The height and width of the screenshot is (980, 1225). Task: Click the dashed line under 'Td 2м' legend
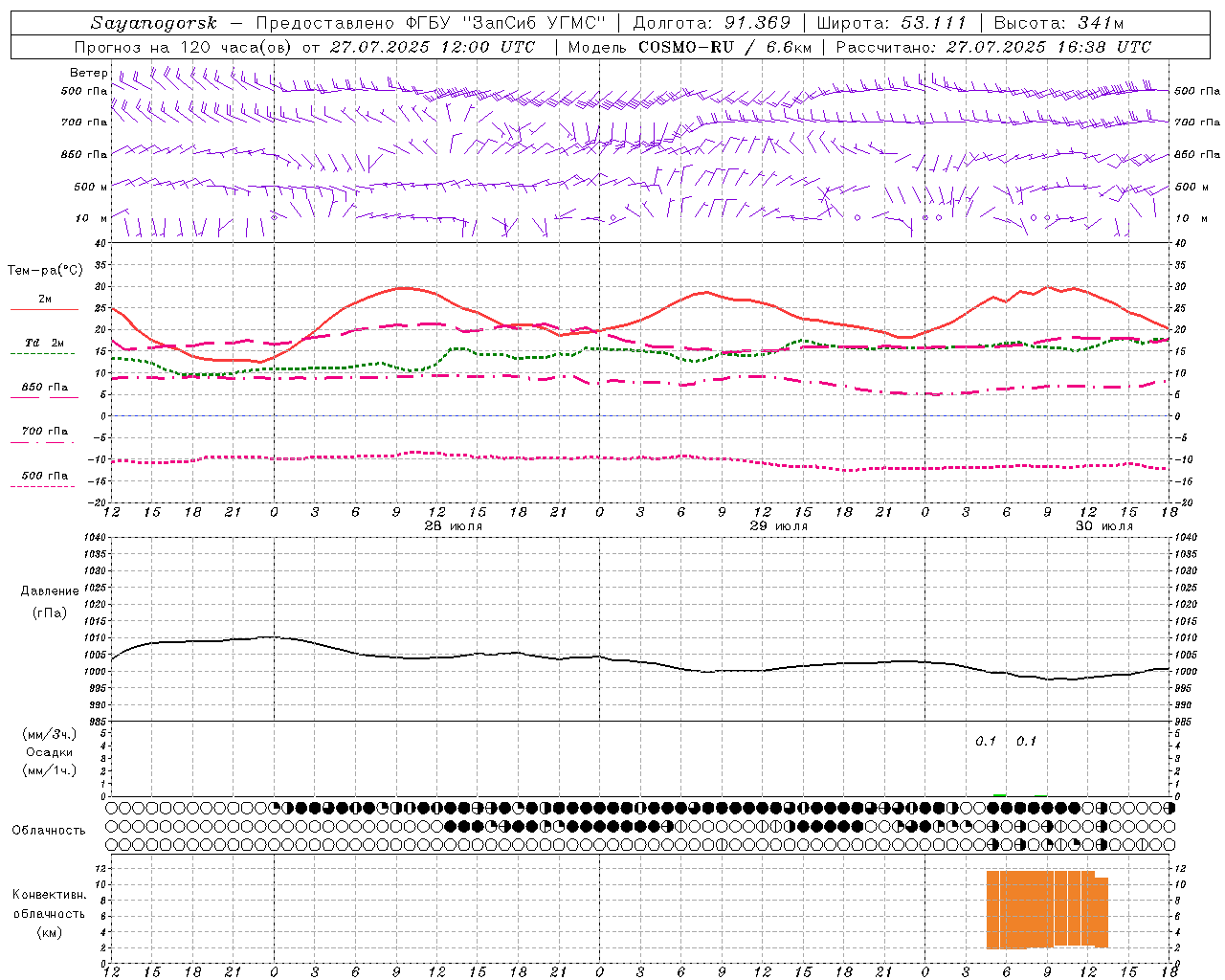[x=42, y=354]
